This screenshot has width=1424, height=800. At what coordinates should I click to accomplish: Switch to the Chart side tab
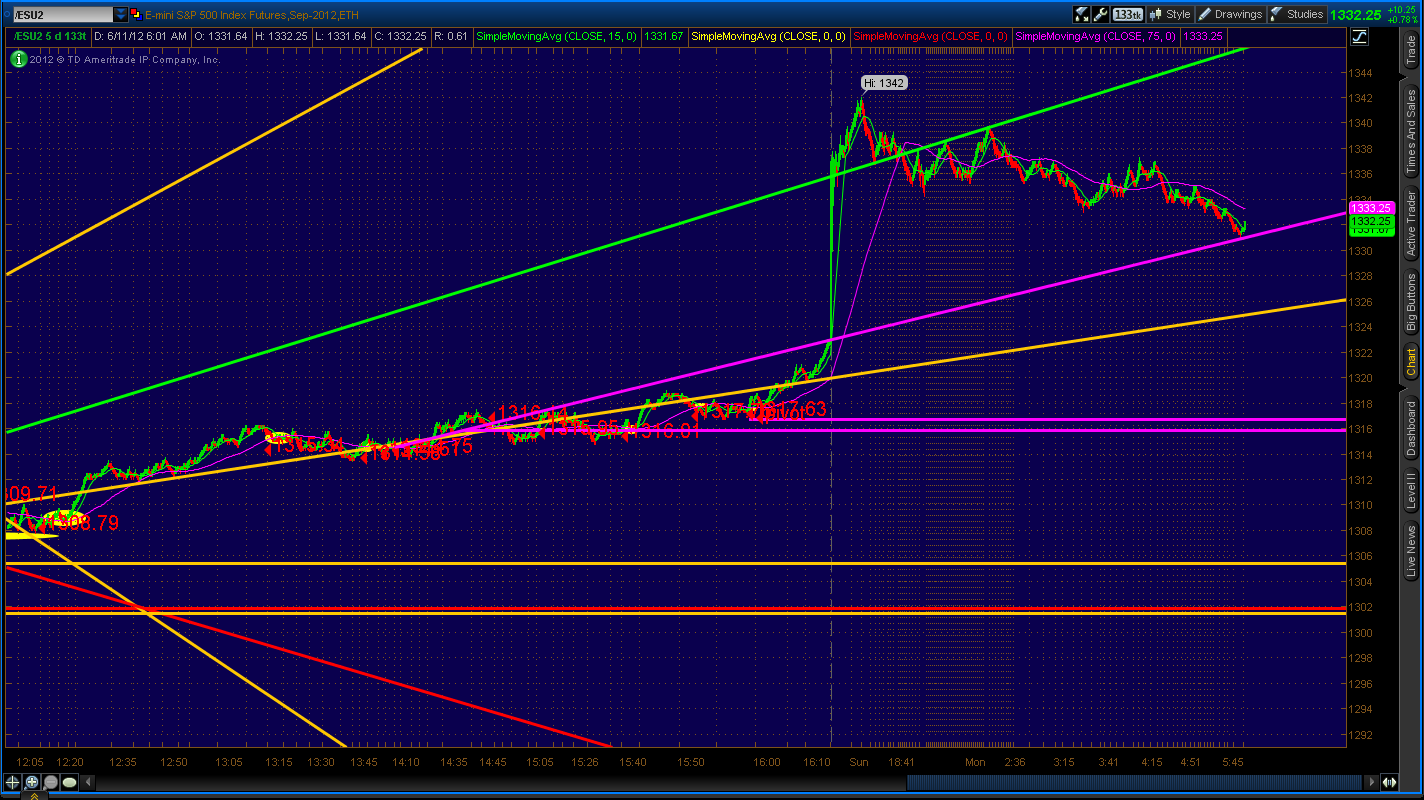pyautogui.click(x=1411, y=362)
